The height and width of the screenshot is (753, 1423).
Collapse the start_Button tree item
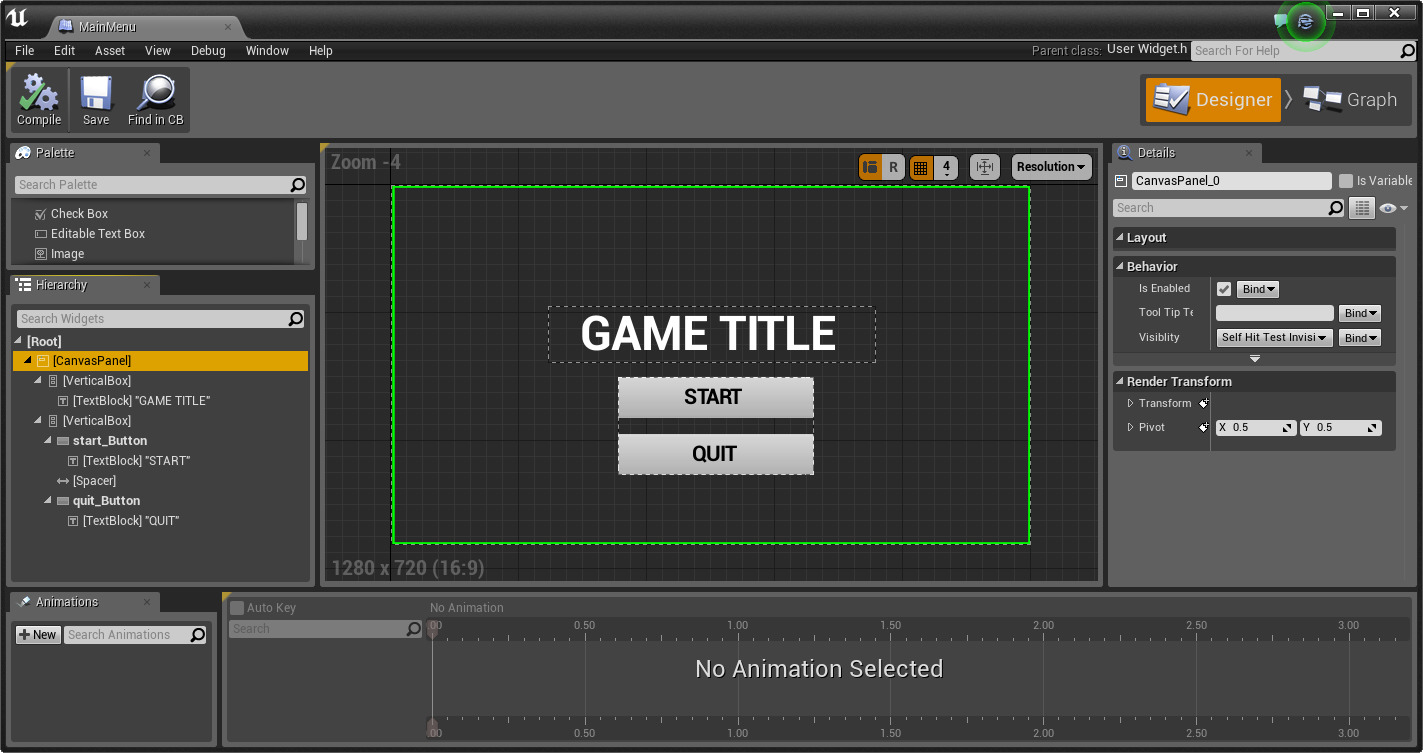(x=46, y=440)
